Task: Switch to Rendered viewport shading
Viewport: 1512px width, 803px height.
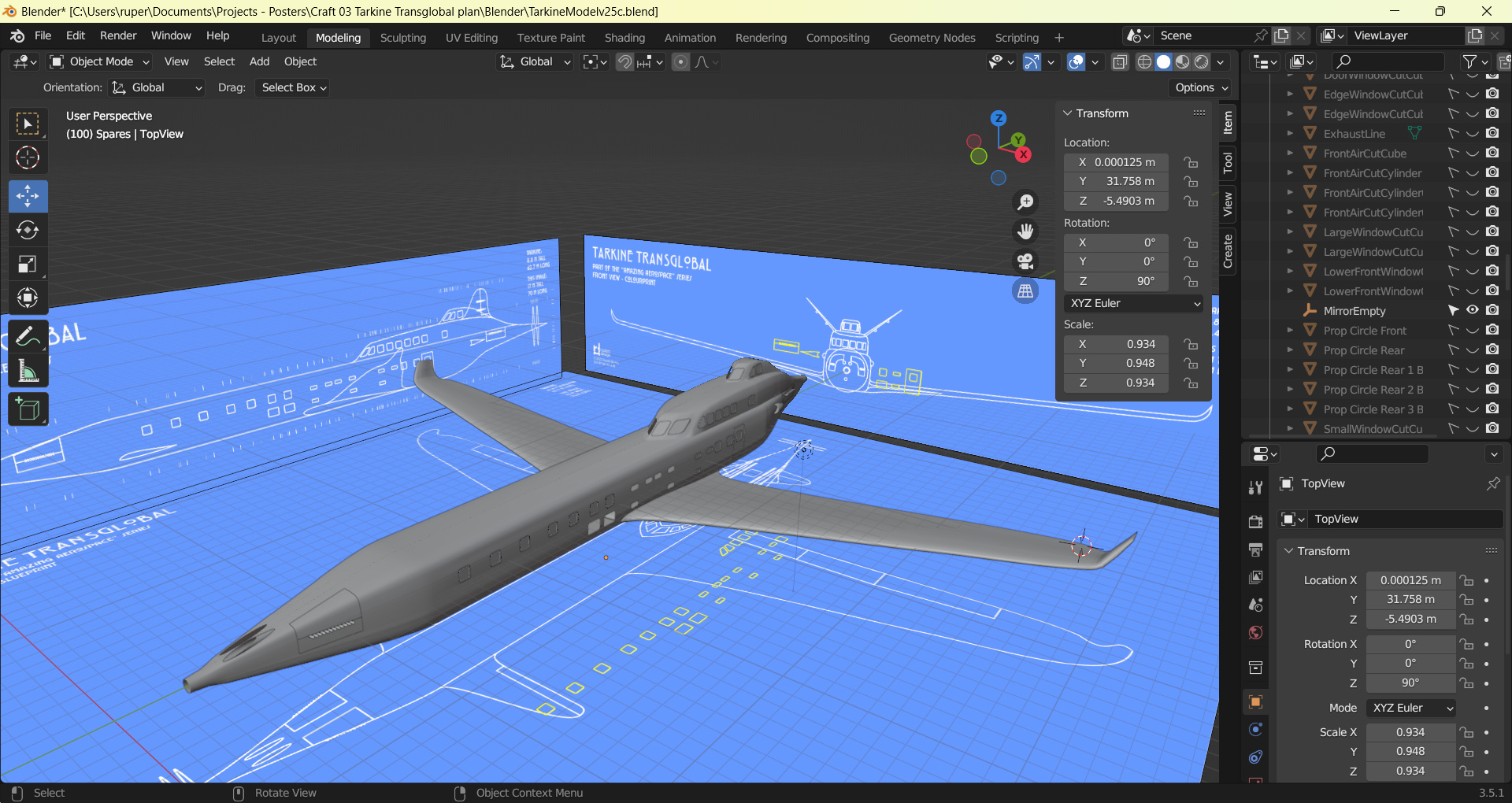Action: click(1202, 62)
